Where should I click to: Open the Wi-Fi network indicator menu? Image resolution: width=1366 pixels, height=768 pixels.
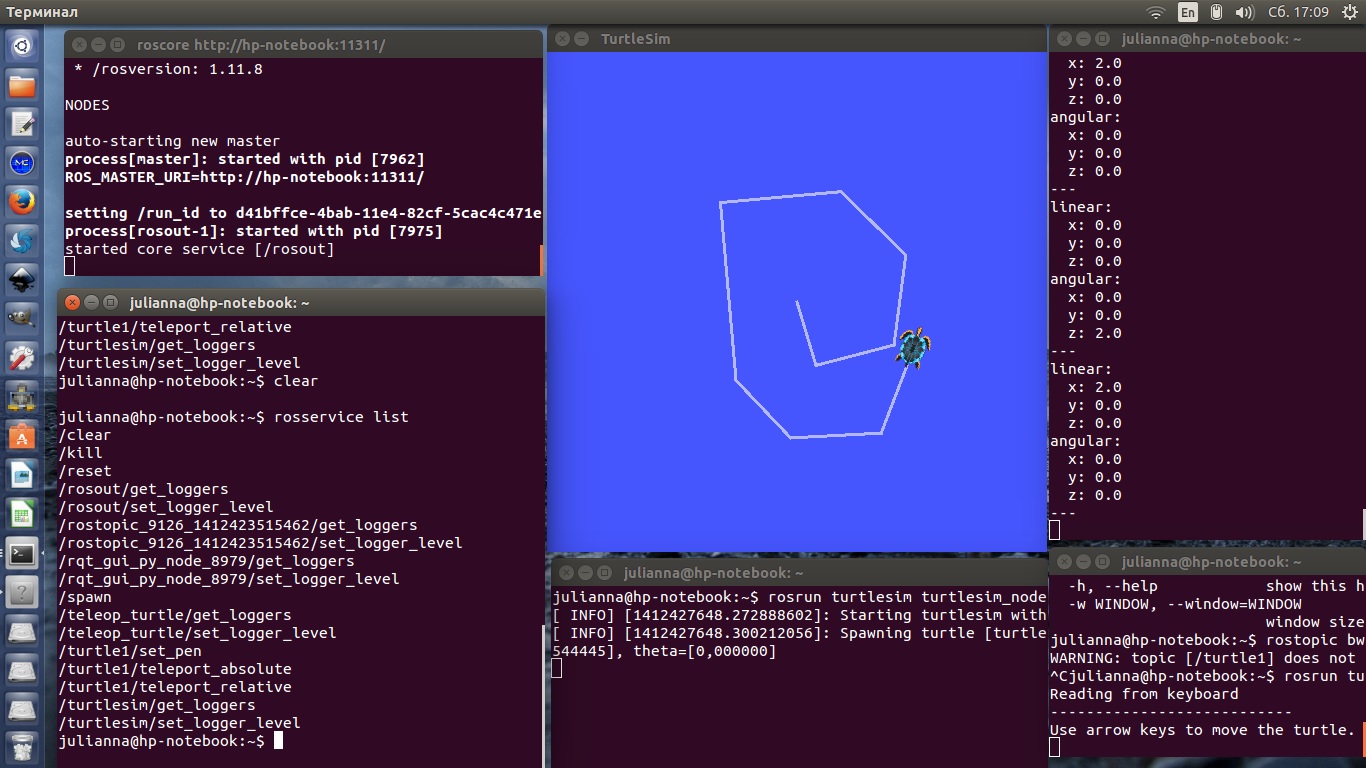[x=1156, y=12]
